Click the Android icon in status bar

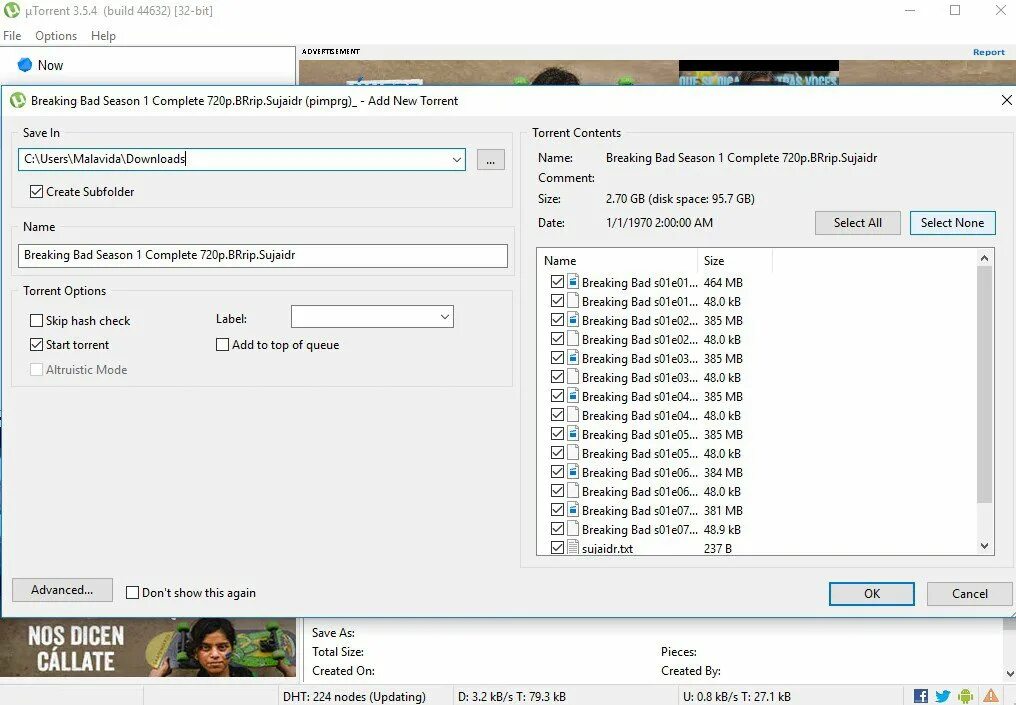click(965, 696)
